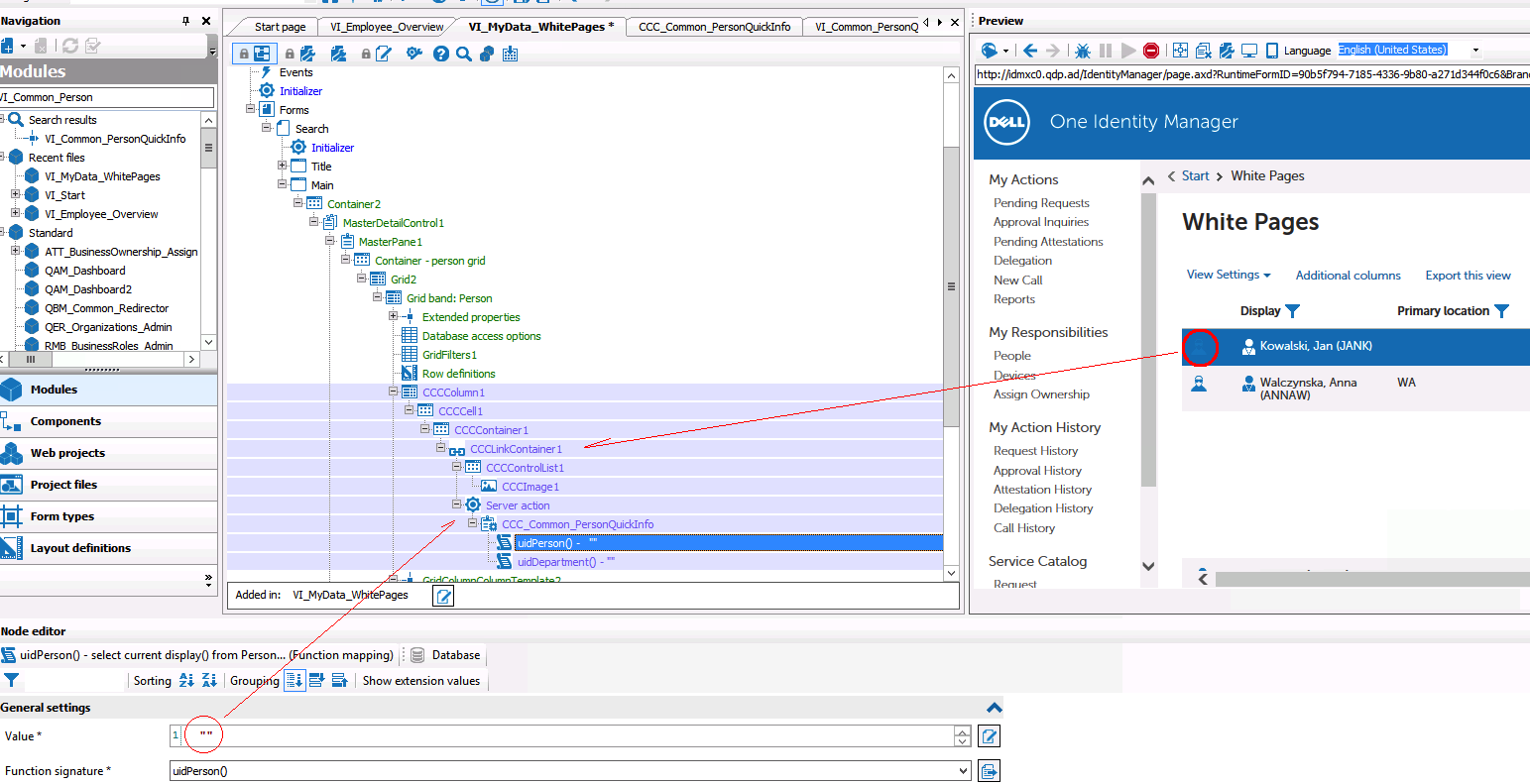Click the Preview globe browser icon
The image size is (1530, 784).
989,50
